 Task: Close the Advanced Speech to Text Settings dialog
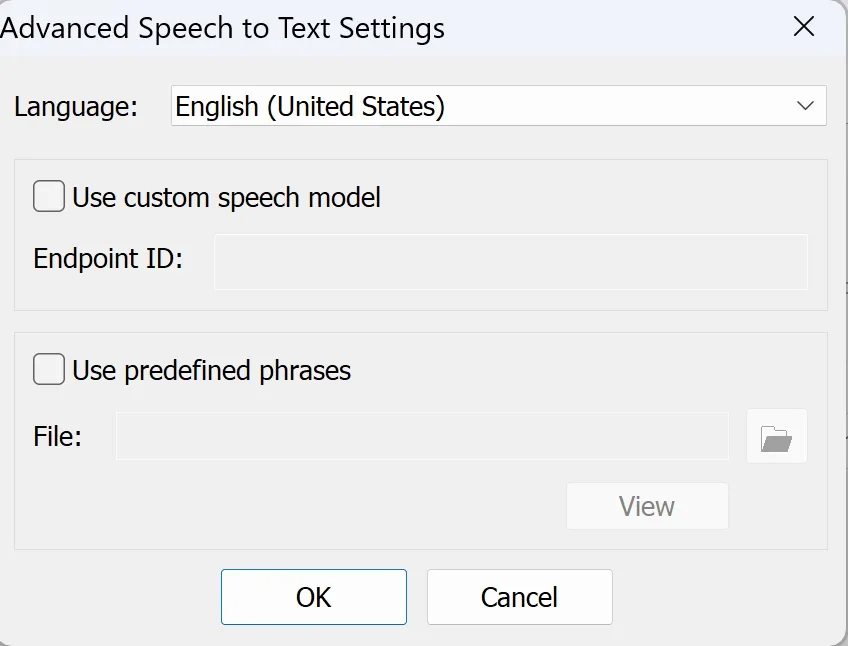click(x=804, y=27)
